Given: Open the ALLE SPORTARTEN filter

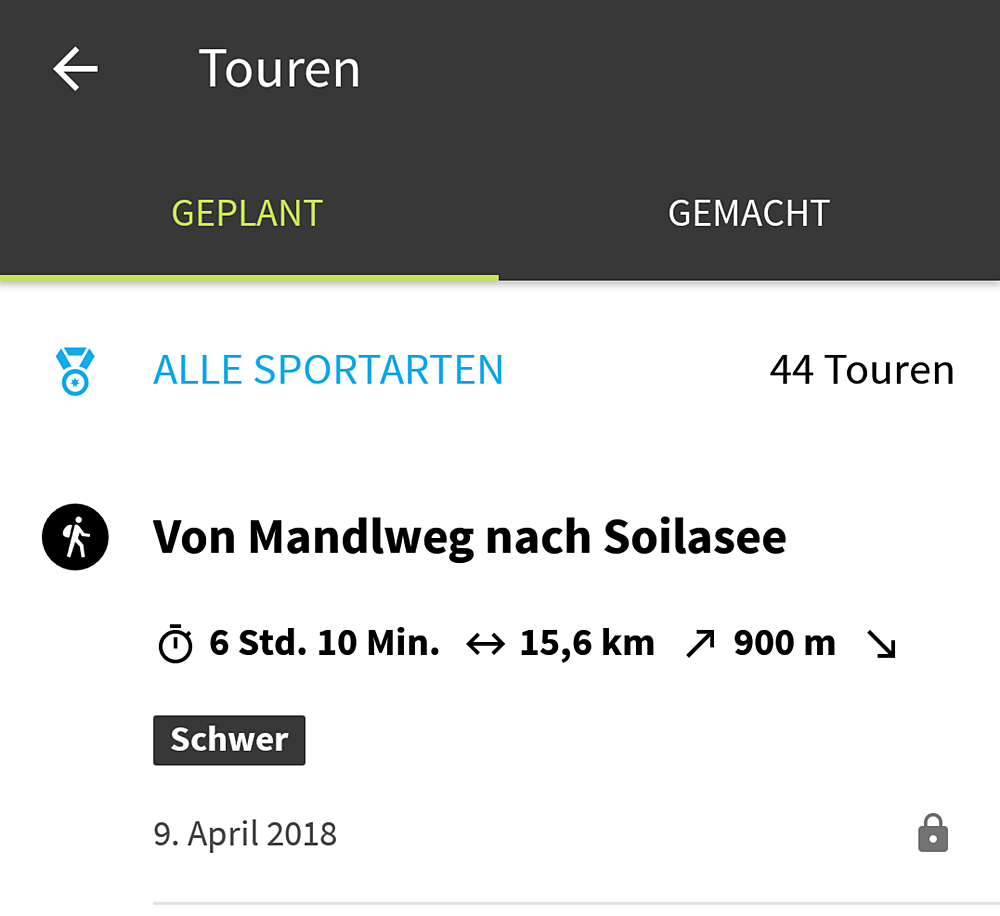Looking at the screenshot, I should click(328, 370).
